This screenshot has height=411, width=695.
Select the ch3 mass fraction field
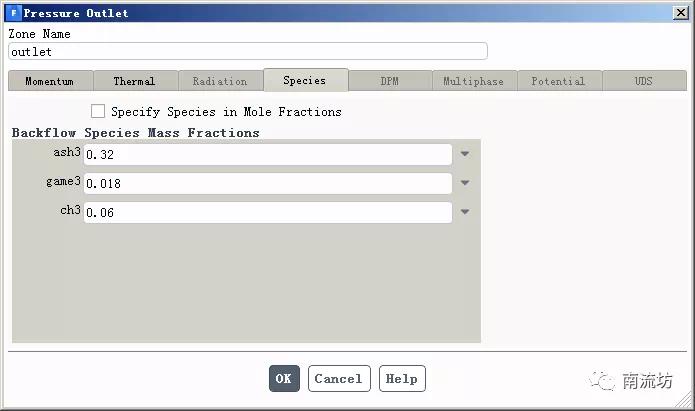tap(267, 212)
